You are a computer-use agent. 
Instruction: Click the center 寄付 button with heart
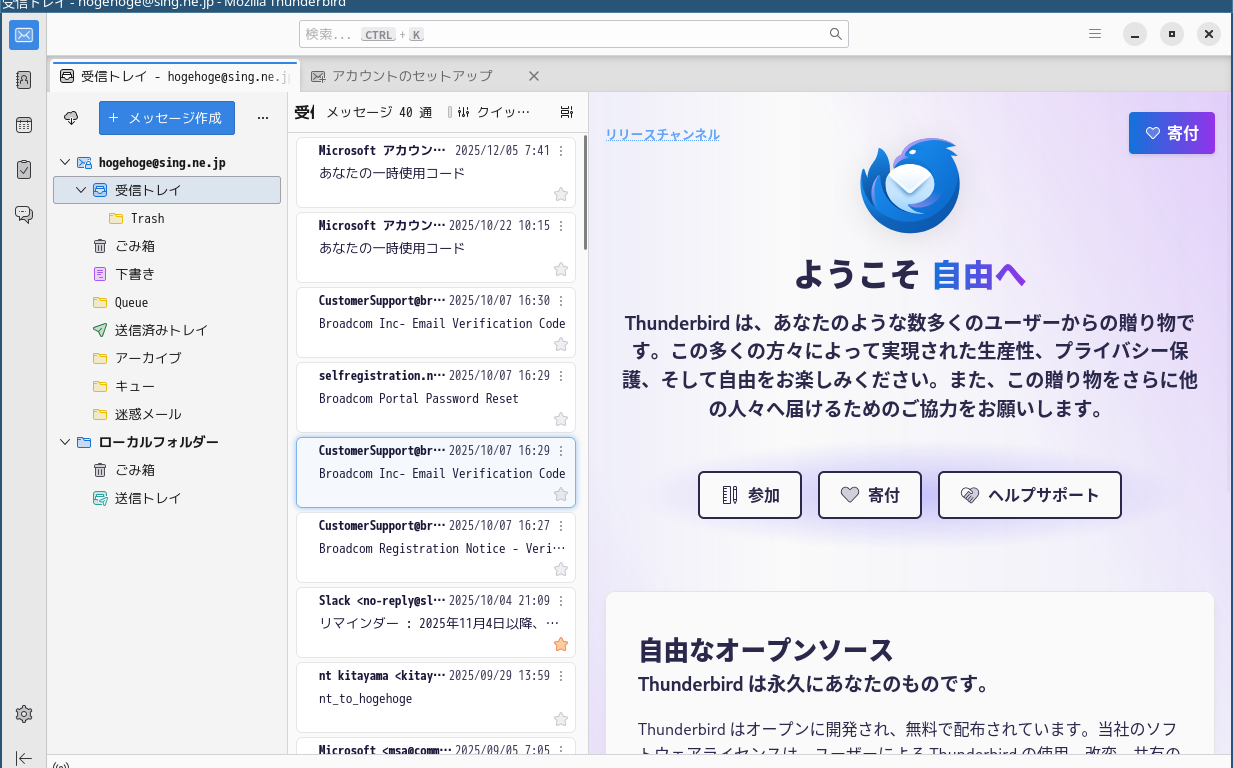click(870, 495)
